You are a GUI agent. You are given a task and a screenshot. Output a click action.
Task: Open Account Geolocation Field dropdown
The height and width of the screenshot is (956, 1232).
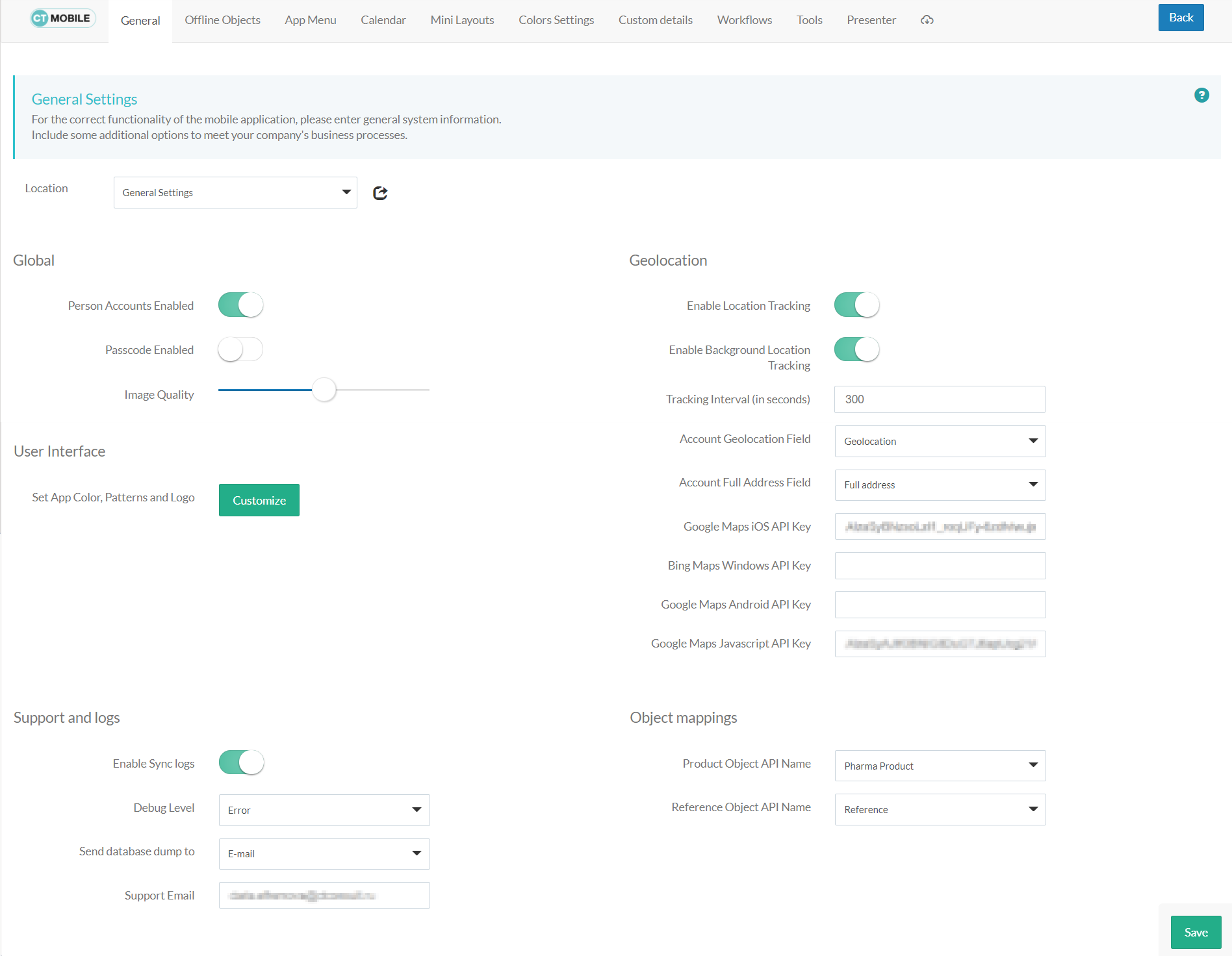(x=940, y=441)
